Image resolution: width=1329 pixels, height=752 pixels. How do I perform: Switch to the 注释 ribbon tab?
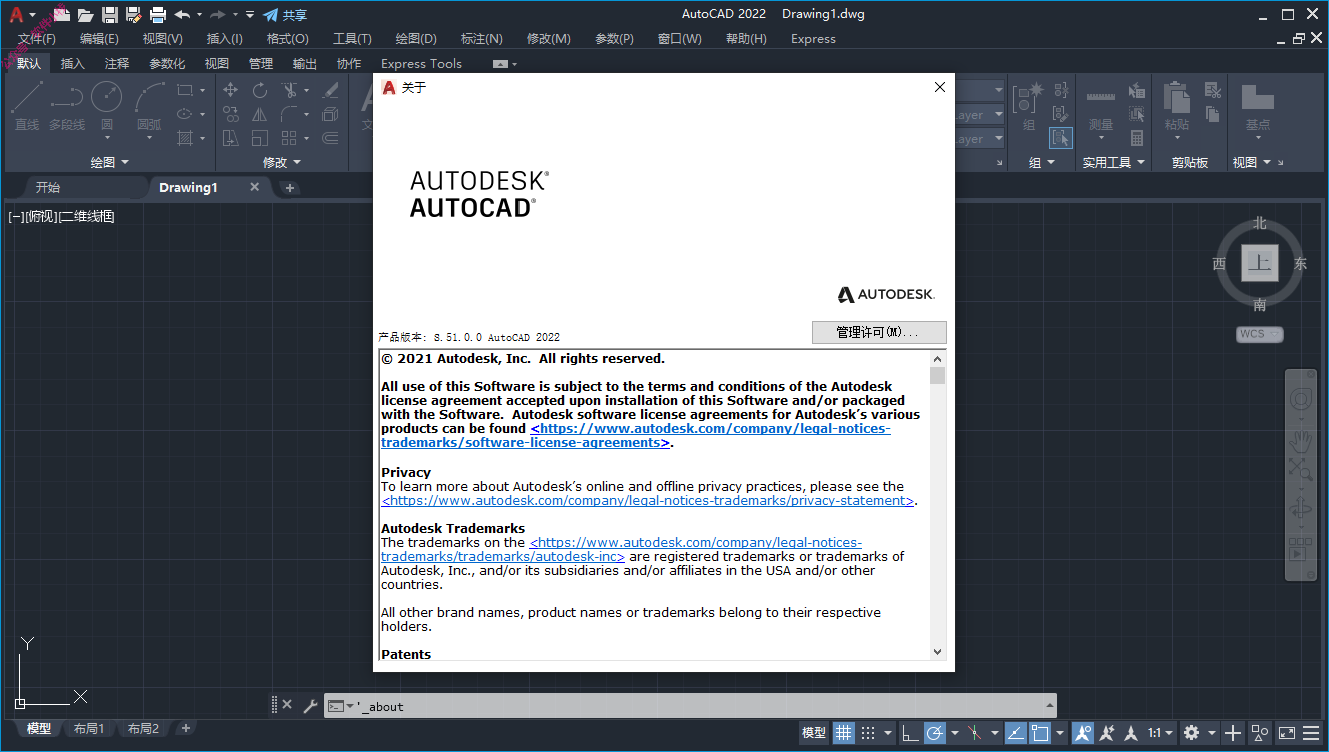pos(117,63)
